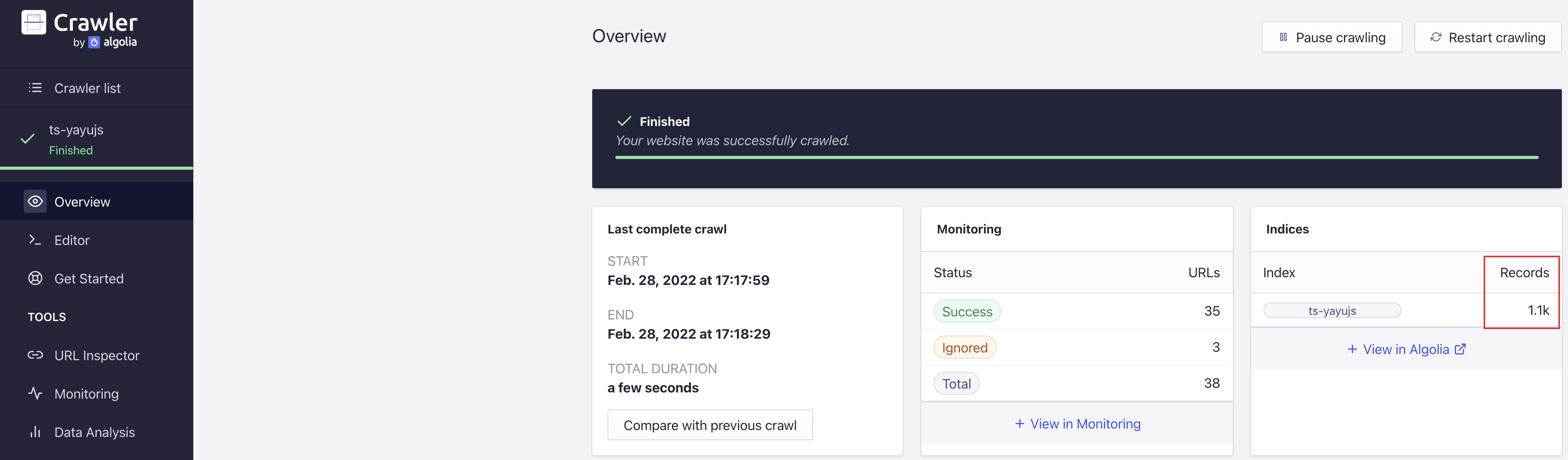Click the Restart crawling button
1568x460 pixels.
point(1488,37)
